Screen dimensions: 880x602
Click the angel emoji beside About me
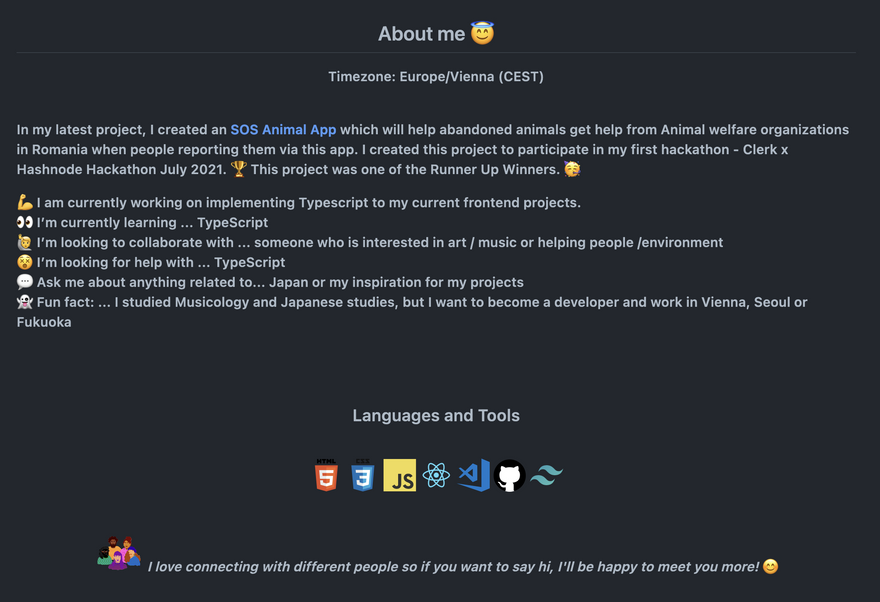click(483, 34)
